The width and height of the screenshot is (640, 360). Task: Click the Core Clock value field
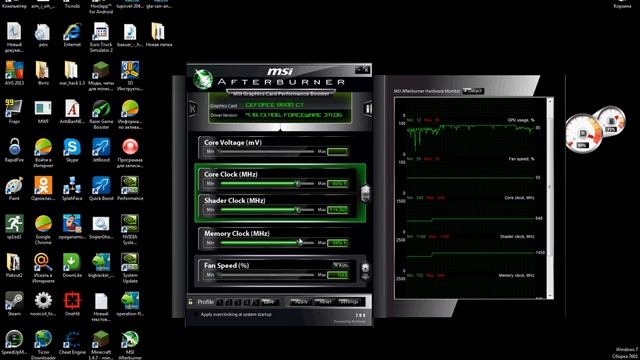(x=338, y=184)
